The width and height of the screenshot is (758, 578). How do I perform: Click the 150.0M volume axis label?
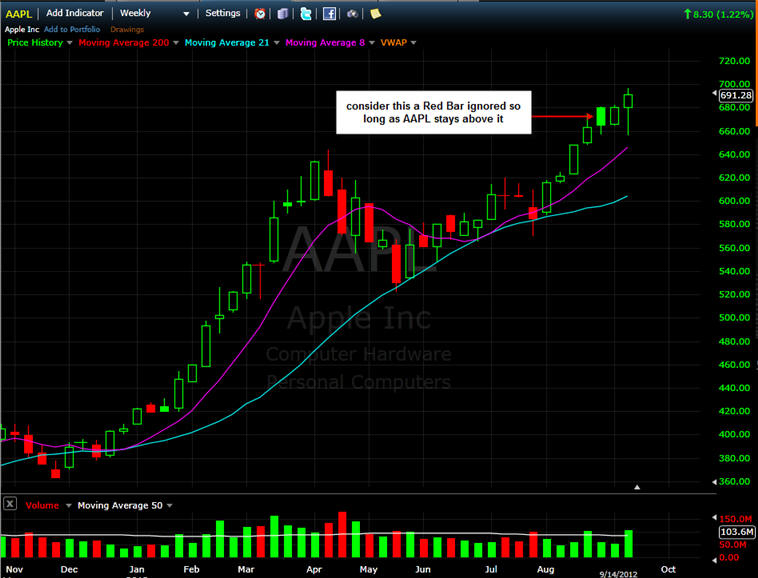tap(736, 519)
